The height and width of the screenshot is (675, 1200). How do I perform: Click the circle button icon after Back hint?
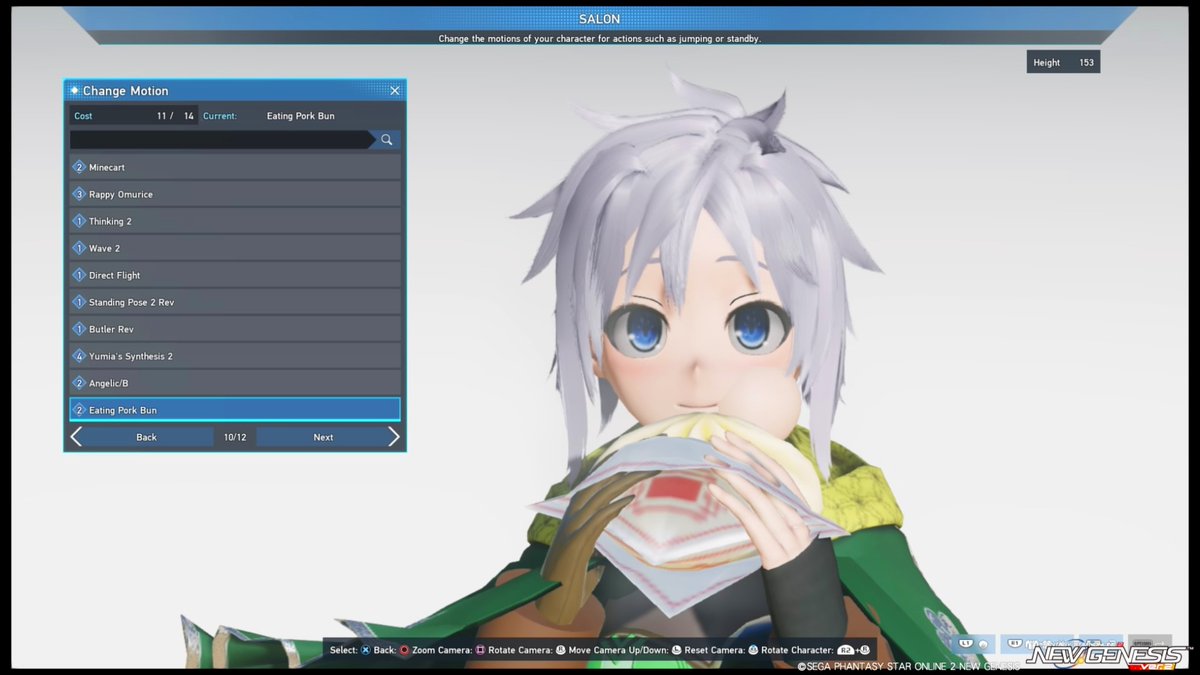click(x=404, y=650)
